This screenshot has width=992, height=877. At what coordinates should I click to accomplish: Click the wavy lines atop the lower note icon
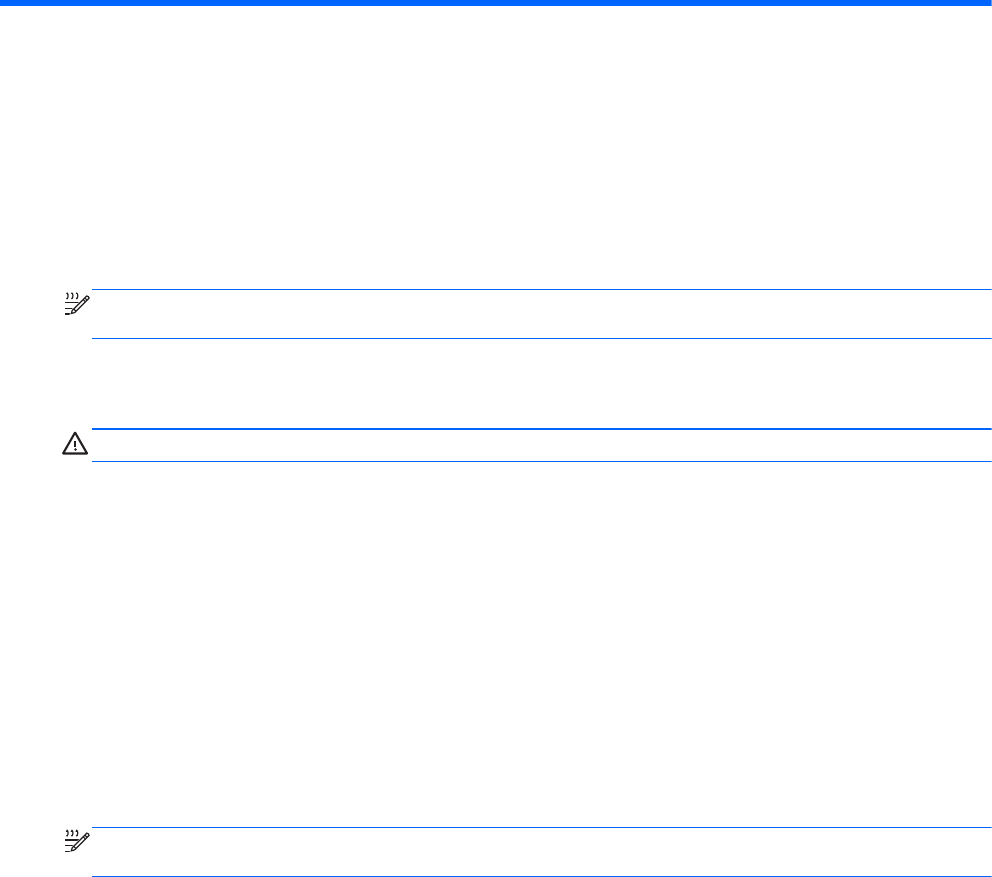[x=71, y=834]
